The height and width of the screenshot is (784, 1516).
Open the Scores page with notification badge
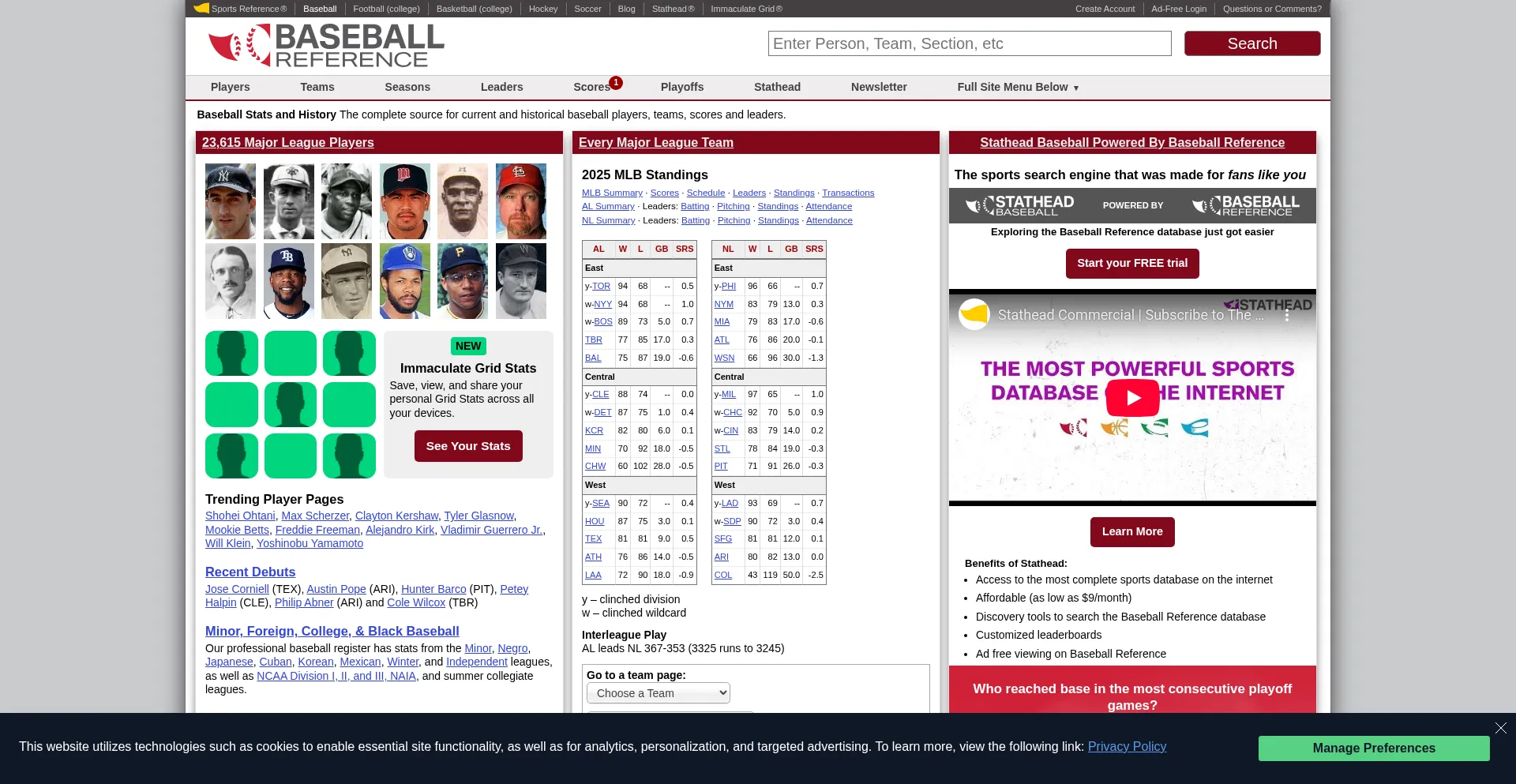point(592,87)
